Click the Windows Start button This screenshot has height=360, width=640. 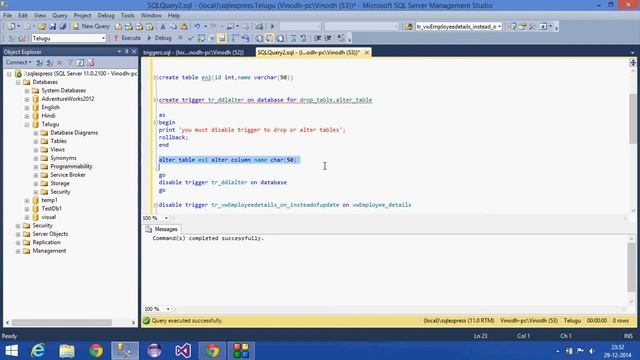click(11, 351)
